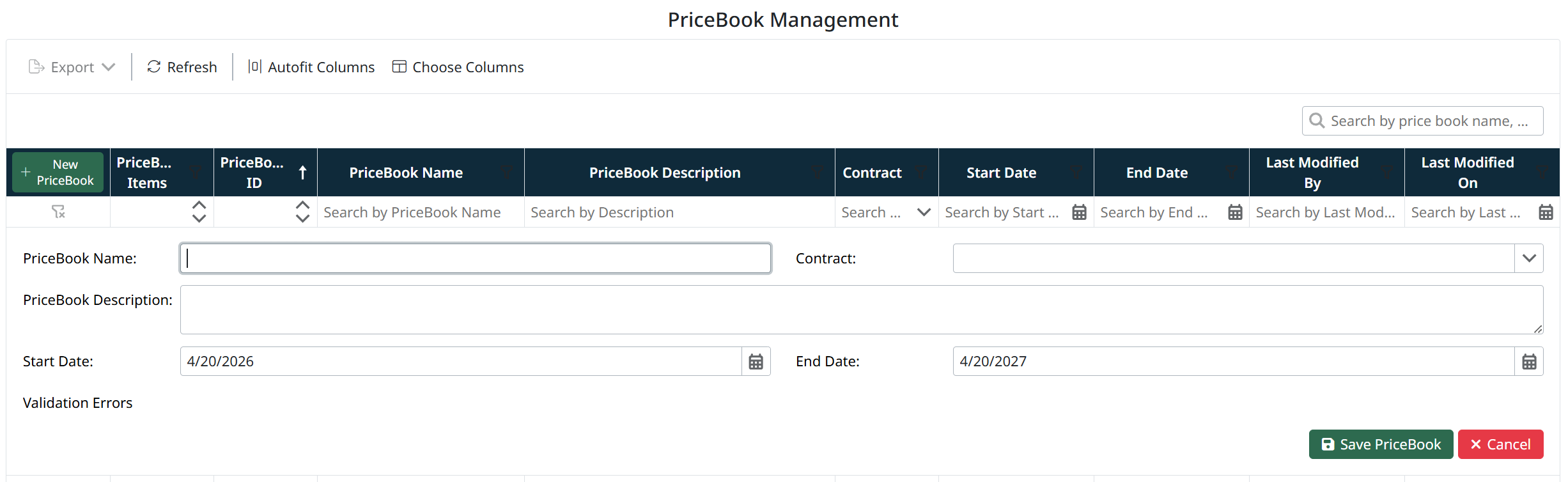The height and width of the screenshot is (482, 1568).
Task: Click Autofit Columns in the toolbar
Action: pyautogui.click(x=311, y=67)
